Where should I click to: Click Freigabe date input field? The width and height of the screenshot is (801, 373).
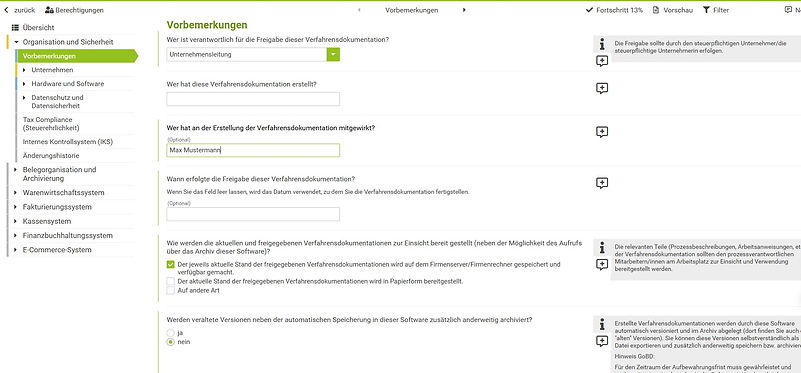click(x=253, y=214)
